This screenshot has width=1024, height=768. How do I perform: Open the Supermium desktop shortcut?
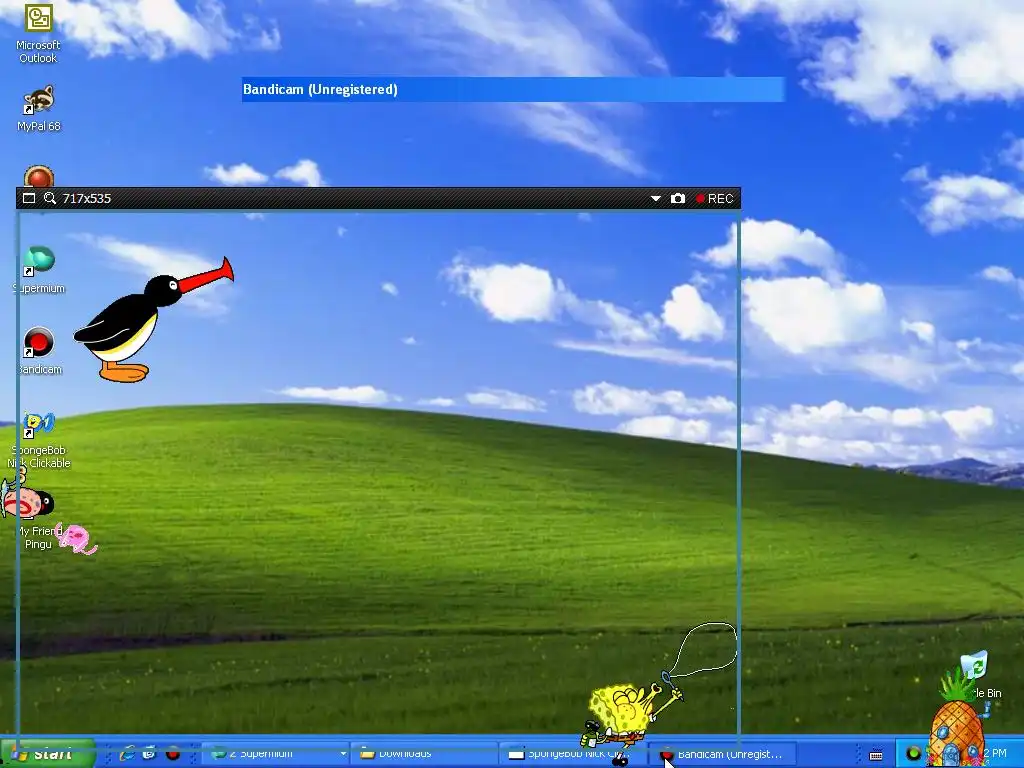(x=39, y=269)
